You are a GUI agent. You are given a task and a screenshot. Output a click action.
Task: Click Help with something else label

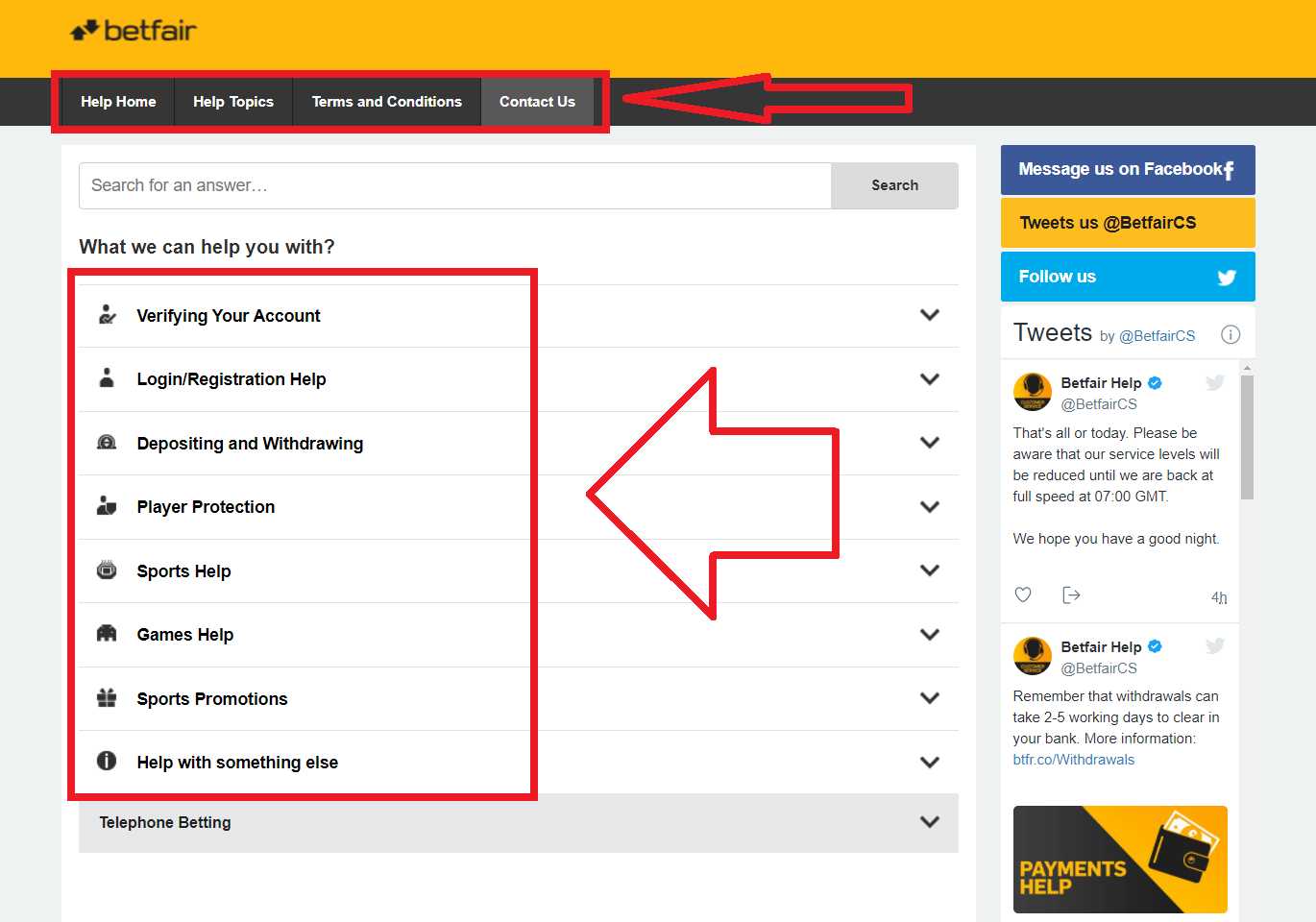point(237,763)
